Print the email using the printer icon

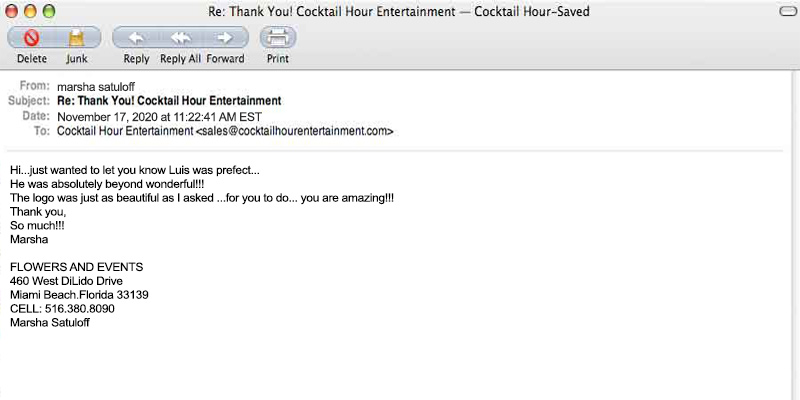[x=278, y=39]
